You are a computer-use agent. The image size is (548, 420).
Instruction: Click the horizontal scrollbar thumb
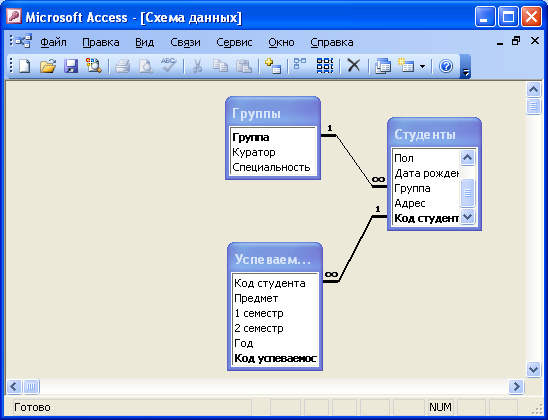pos(31,386)
